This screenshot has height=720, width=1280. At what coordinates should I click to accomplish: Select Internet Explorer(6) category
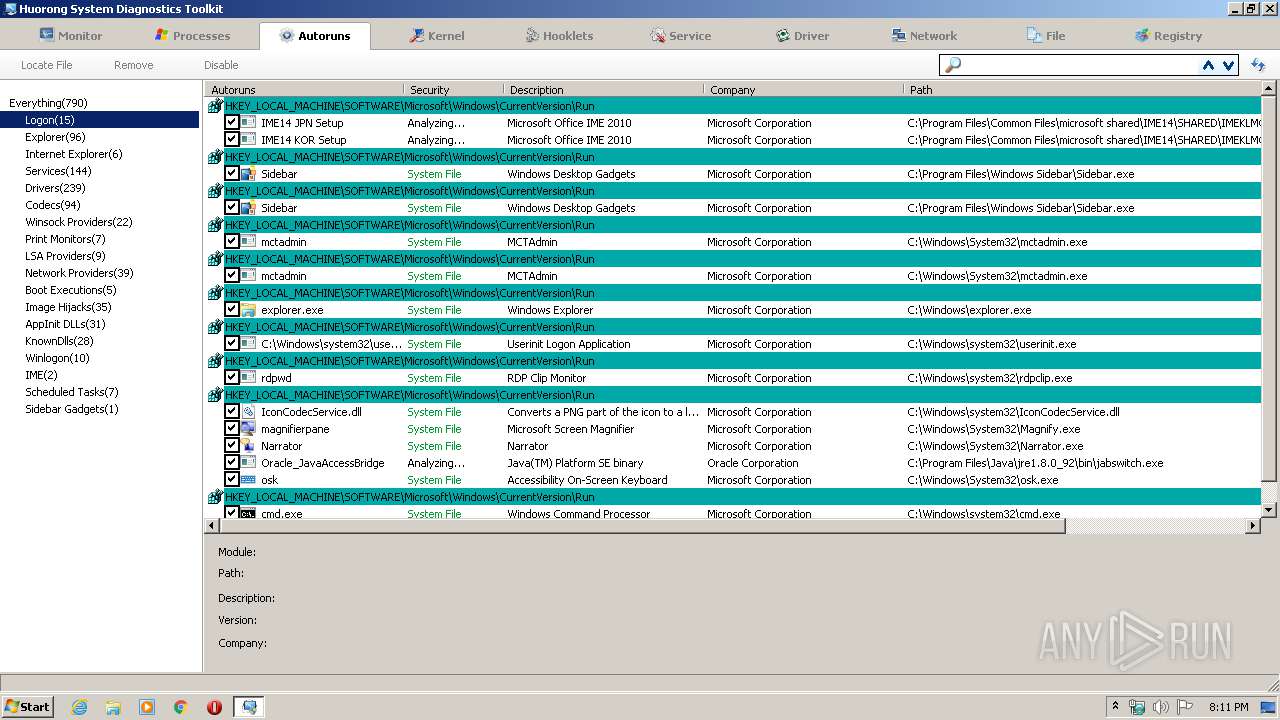[x=74, y=154]
